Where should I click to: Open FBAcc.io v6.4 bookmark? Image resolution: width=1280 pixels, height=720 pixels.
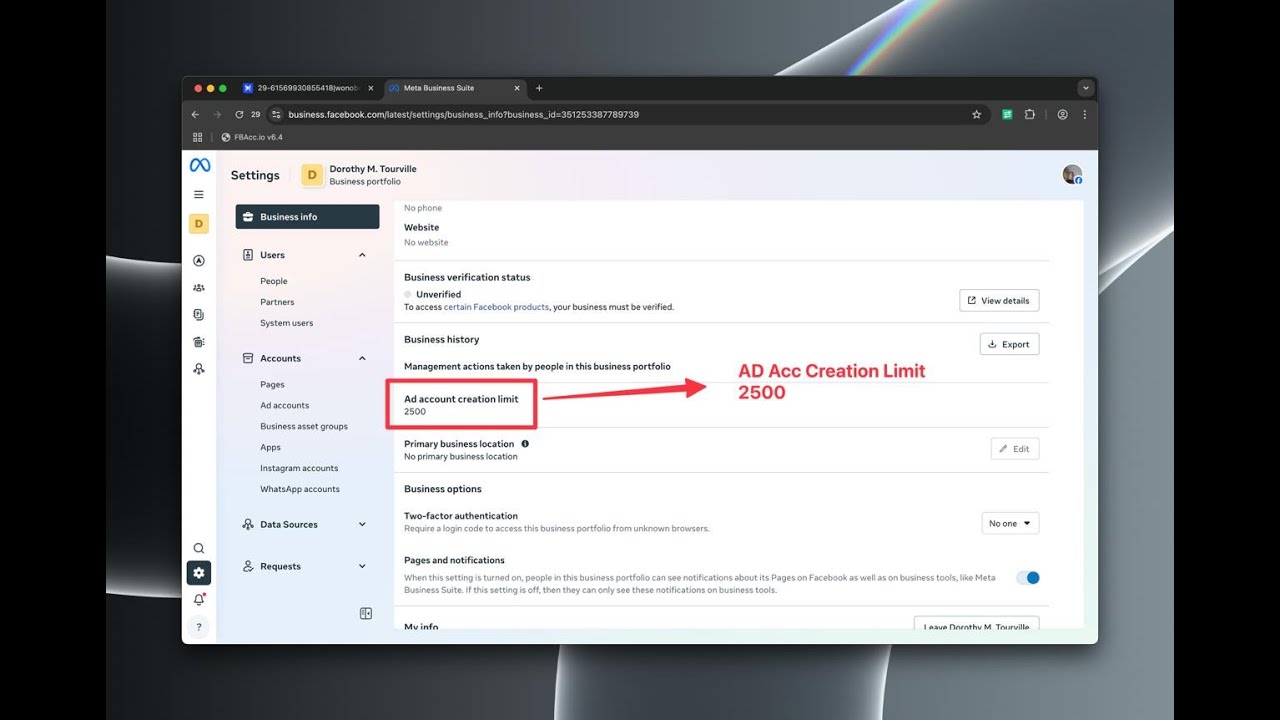[x=252, y=137]
